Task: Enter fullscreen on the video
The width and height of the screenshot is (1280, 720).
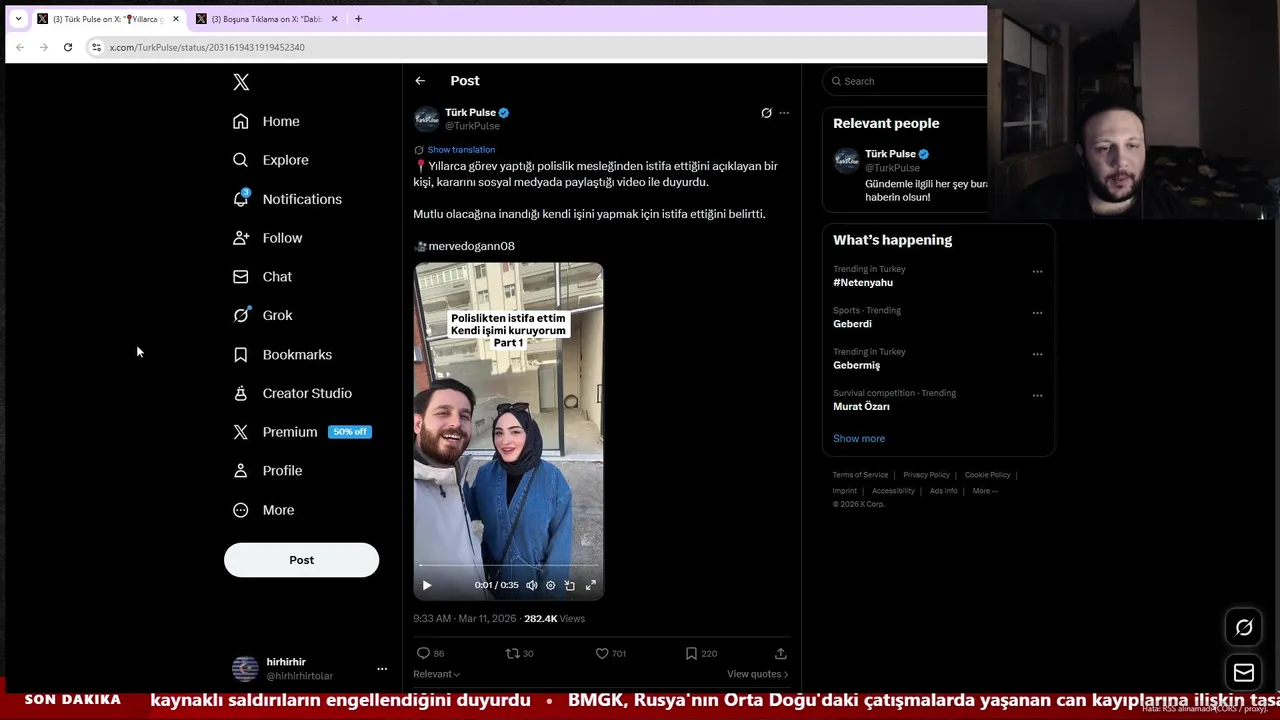Action: click(590, 585)
